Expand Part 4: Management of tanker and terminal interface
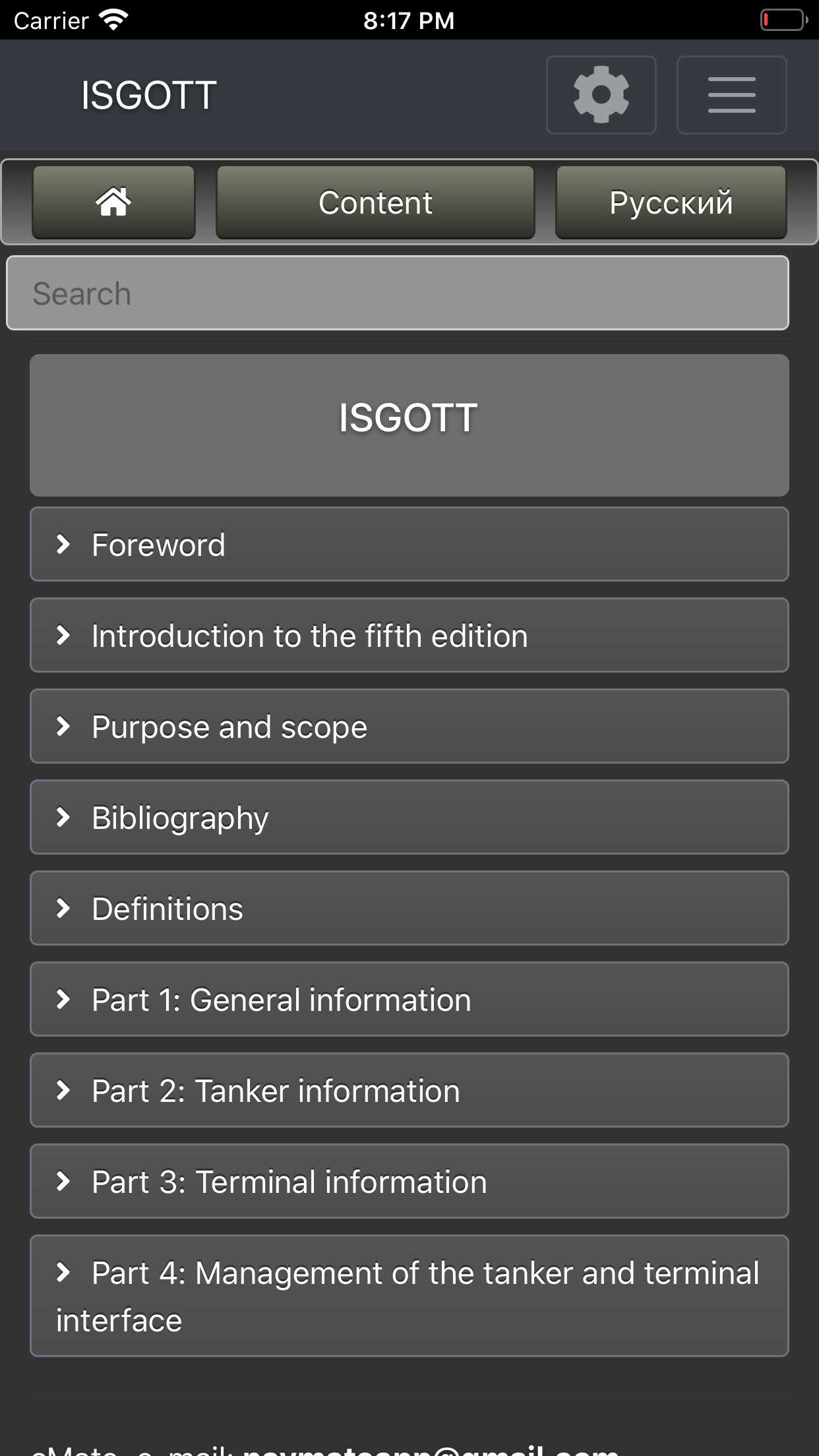The image size is (819, 1456). point(409,1296)
